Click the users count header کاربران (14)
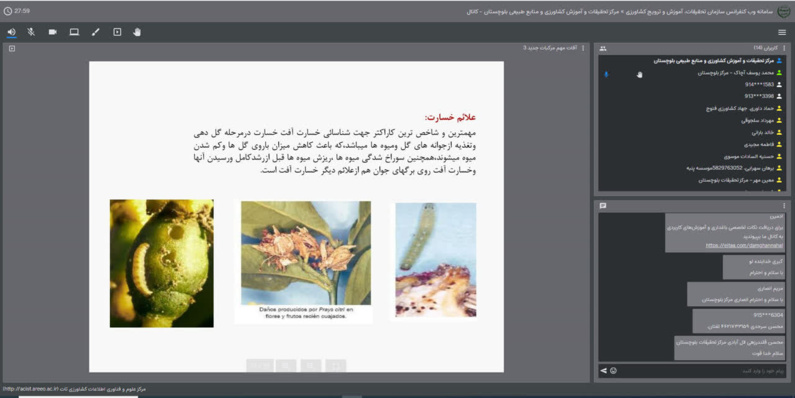The image size is (795, 398). pyautogui.click(x=765, y=48)
